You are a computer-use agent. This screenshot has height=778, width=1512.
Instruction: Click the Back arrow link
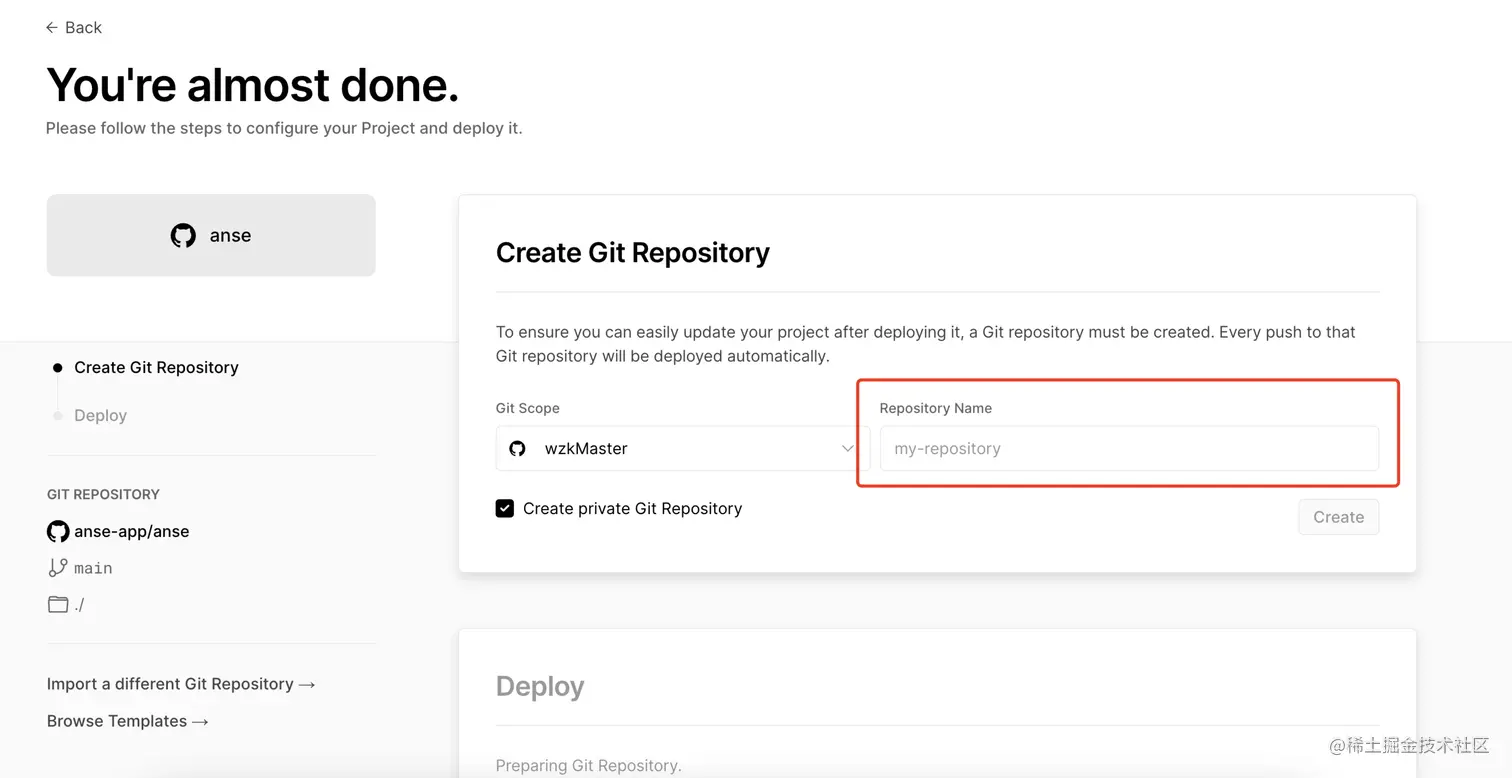click(x=73, y=28)
